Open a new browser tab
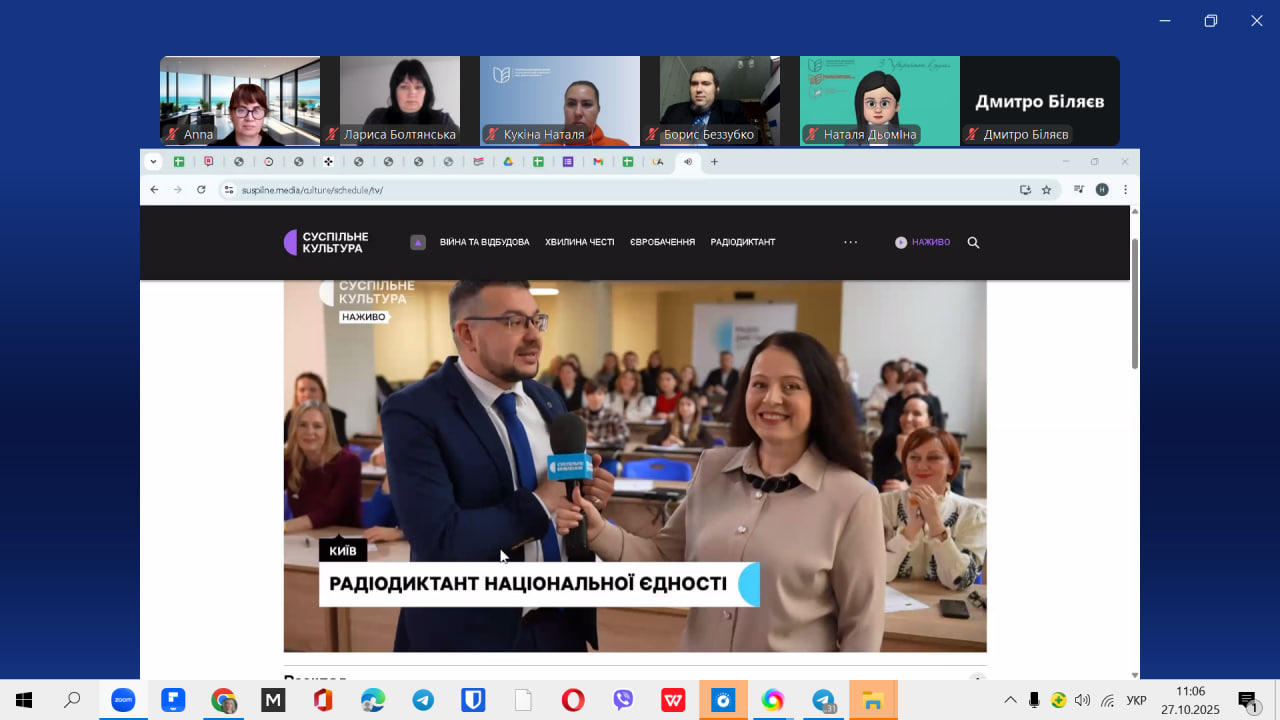 point(714,161)
